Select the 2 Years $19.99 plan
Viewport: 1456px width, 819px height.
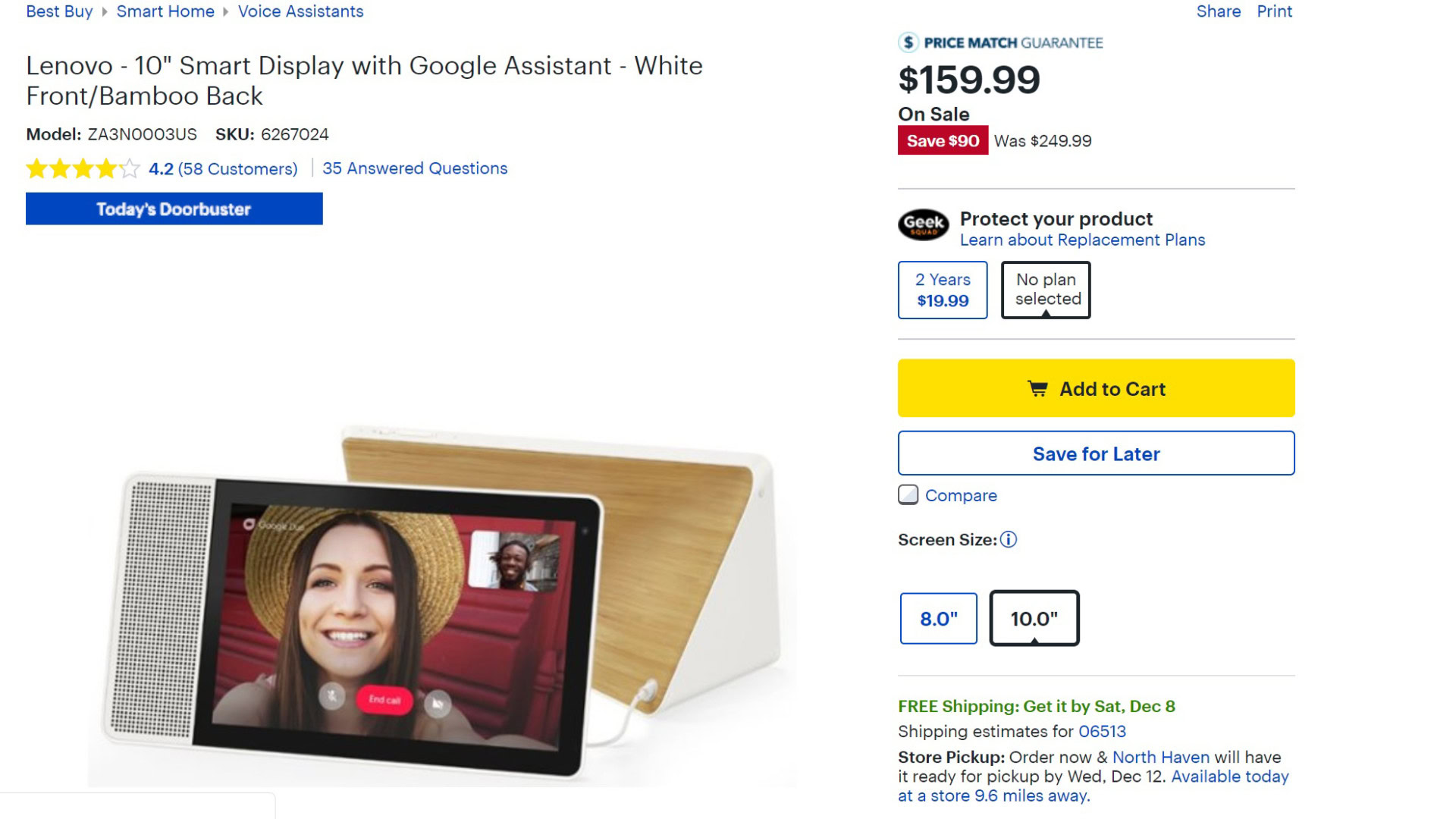943,290
